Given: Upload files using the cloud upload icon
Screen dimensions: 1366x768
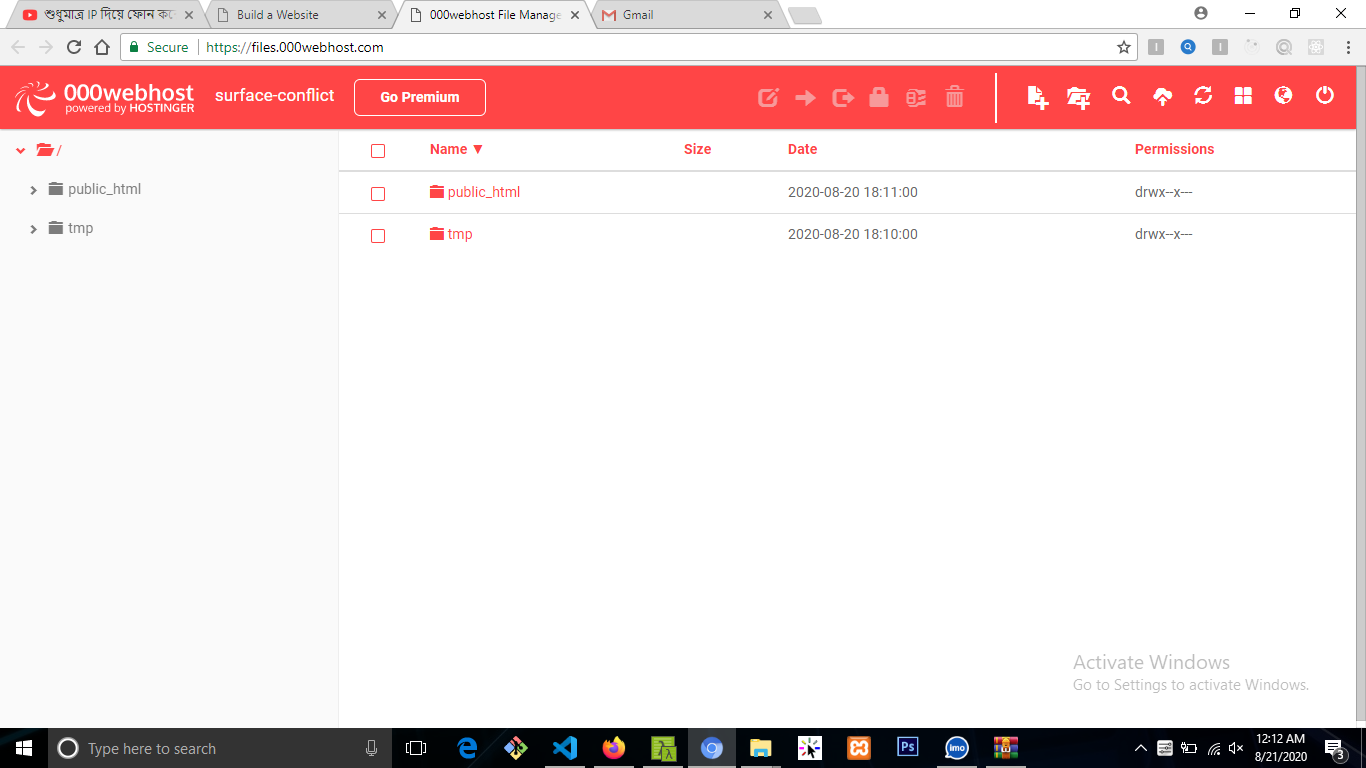Looking at the screenshot, I should 1162,96.
